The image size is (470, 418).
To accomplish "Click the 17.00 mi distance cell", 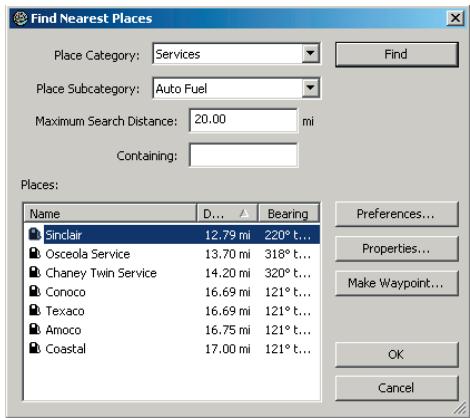I will click(228, 349).
